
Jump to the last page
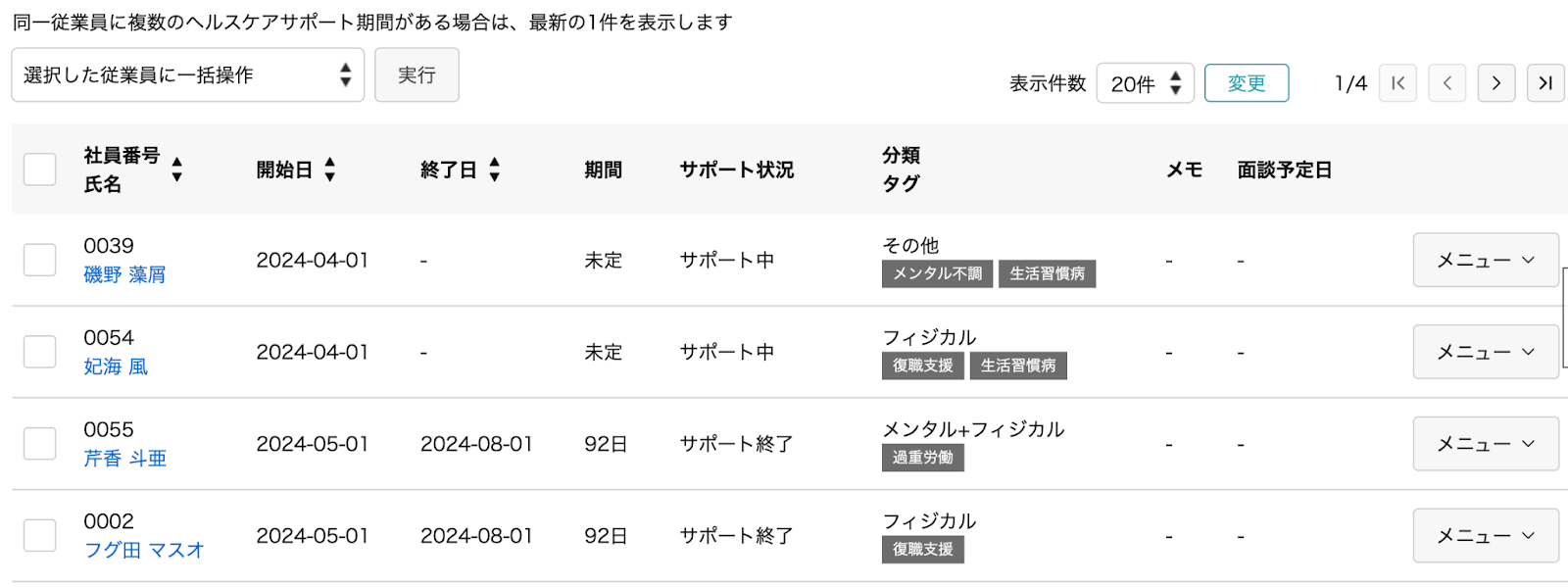click(1545, 83)
